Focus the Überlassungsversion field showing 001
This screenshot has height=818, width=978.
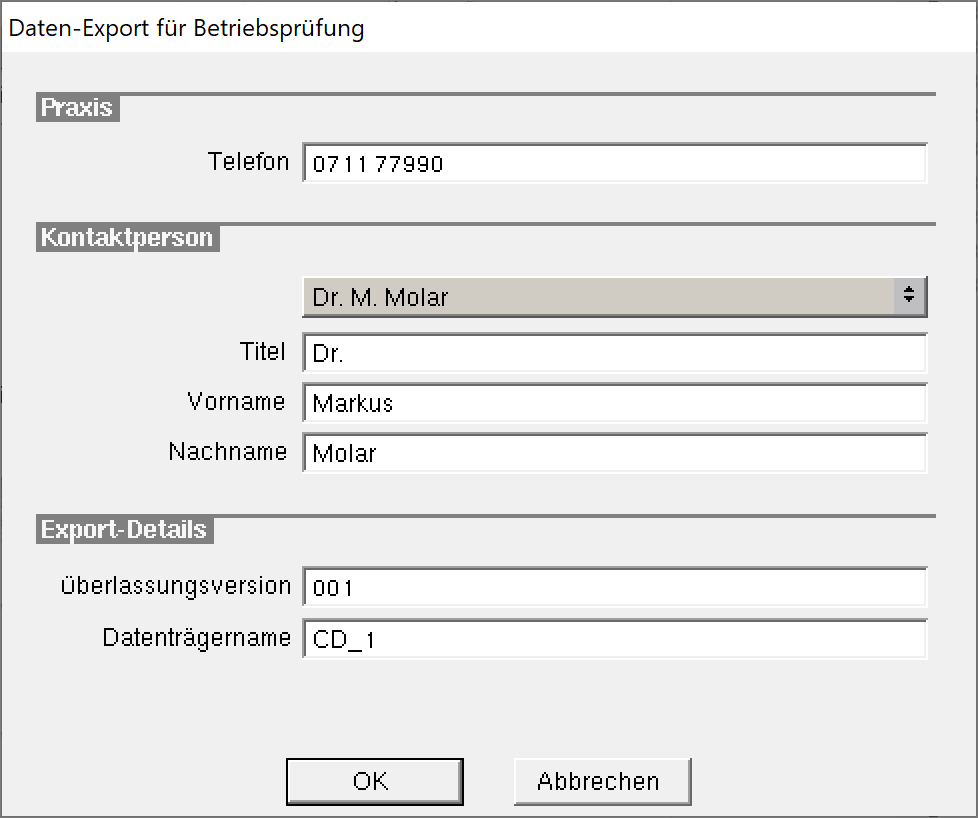pos(614,587)
